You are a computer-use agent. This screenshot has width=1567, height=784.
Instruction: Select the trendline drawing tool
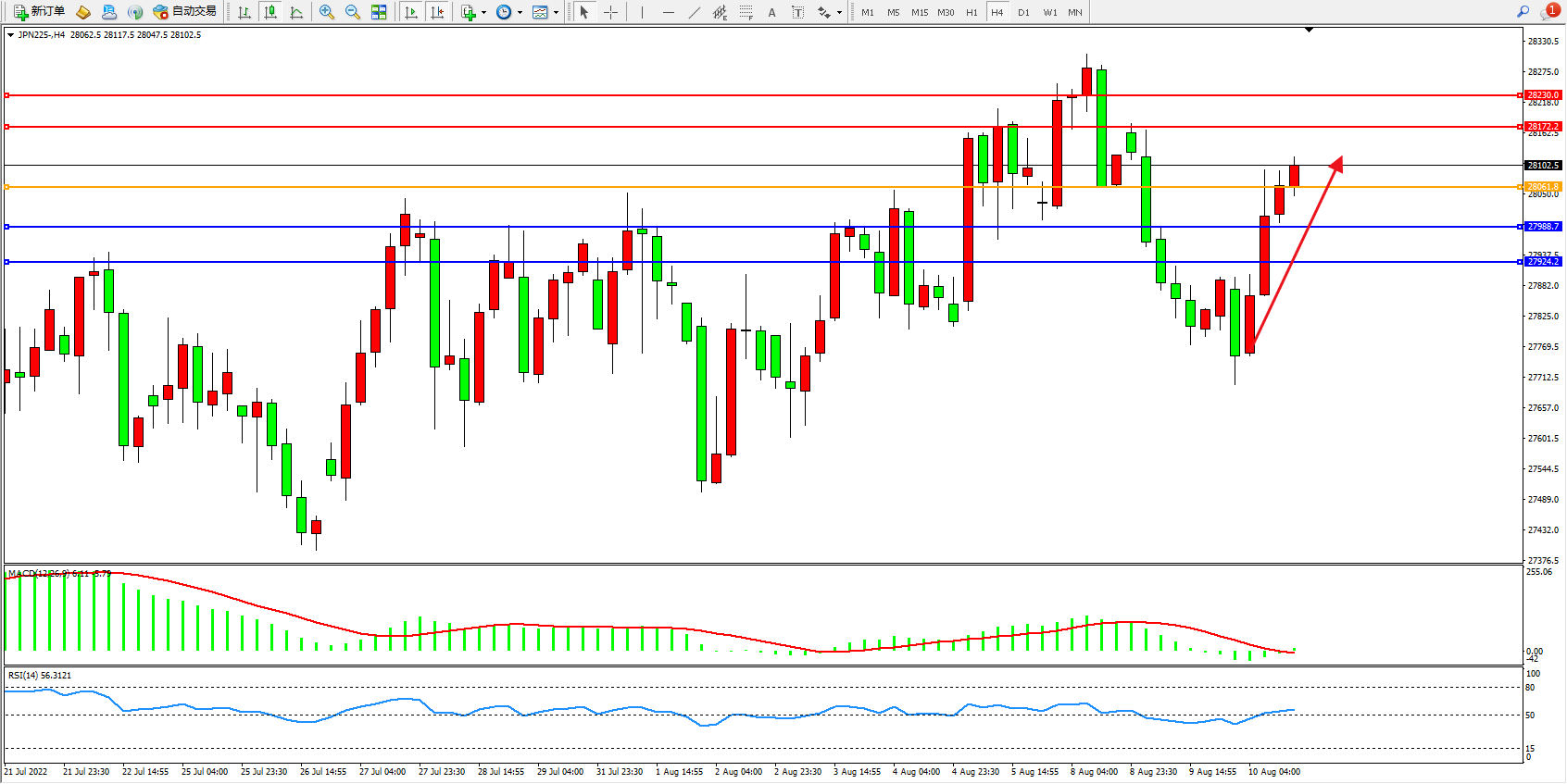tap(695, 12)
